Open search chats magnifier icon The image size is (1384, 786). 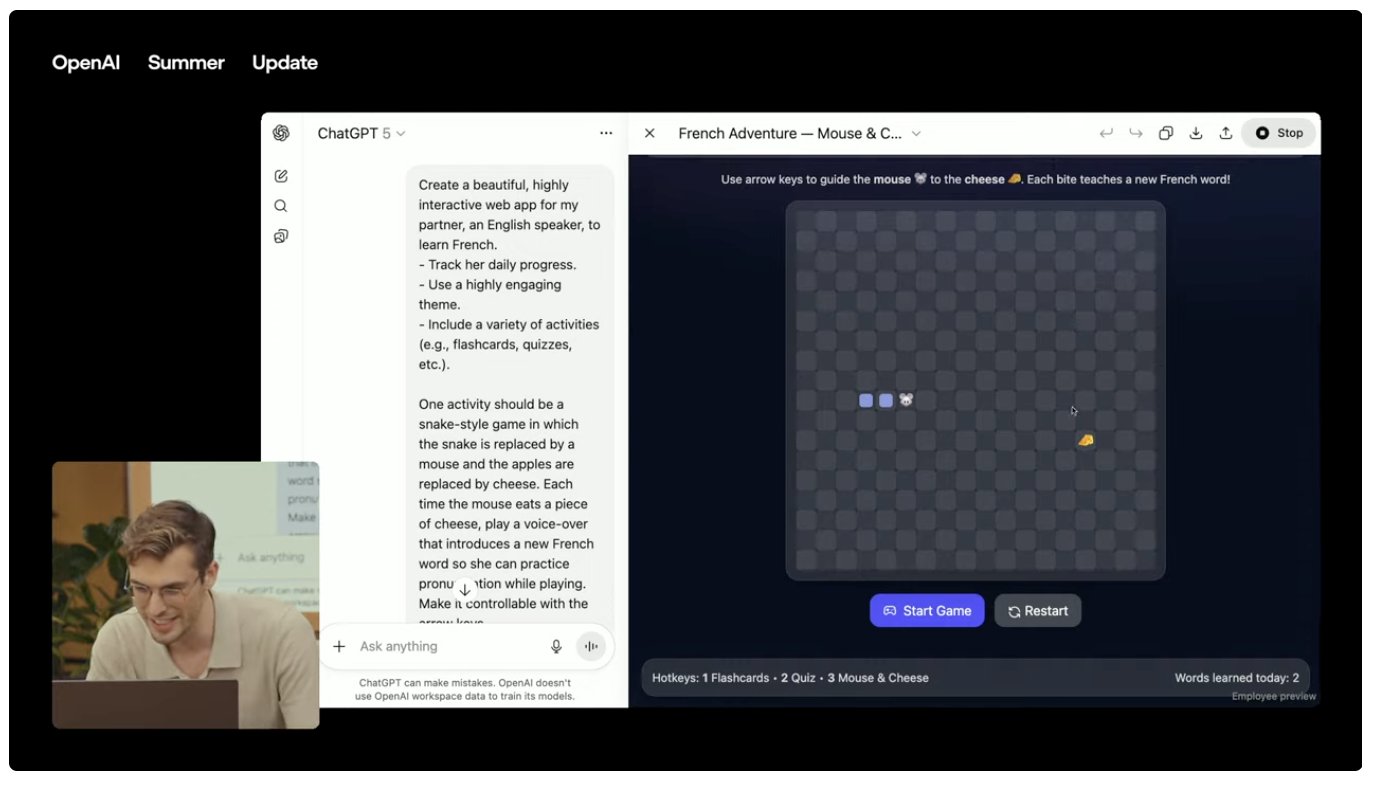click(281, 206)
